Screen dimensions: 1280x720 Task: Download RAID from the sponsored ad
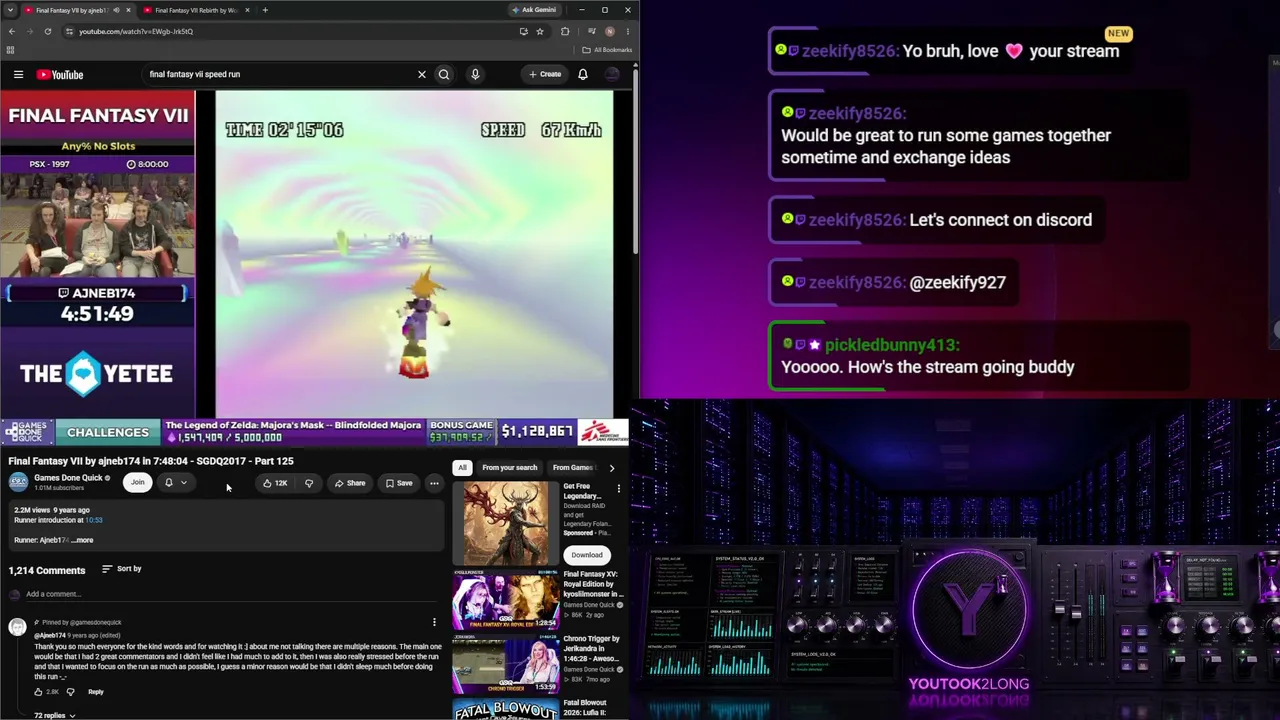coord(587,554)
